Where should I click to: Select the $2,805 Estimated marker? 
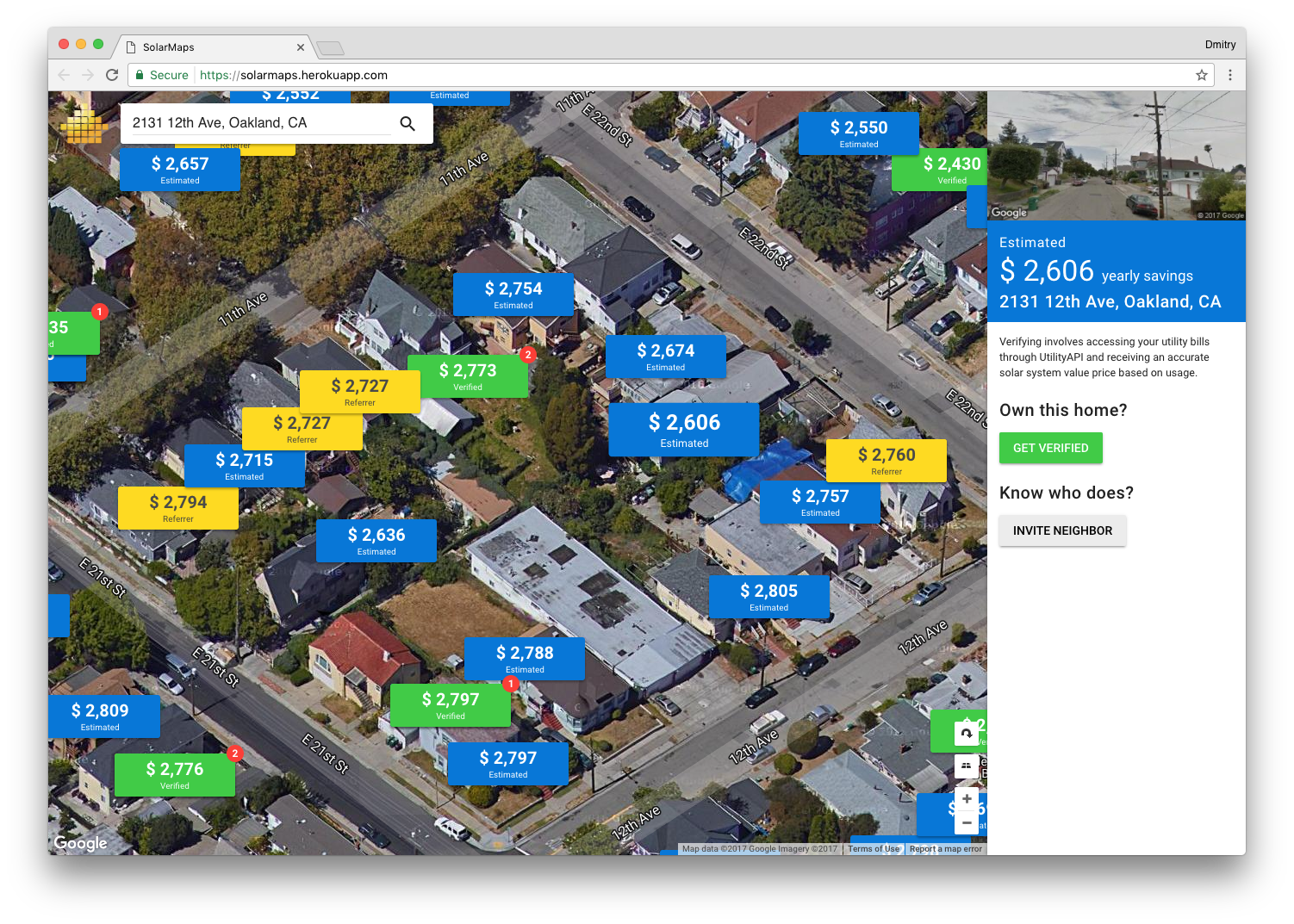pyautogui.click(x=769, y=597)
